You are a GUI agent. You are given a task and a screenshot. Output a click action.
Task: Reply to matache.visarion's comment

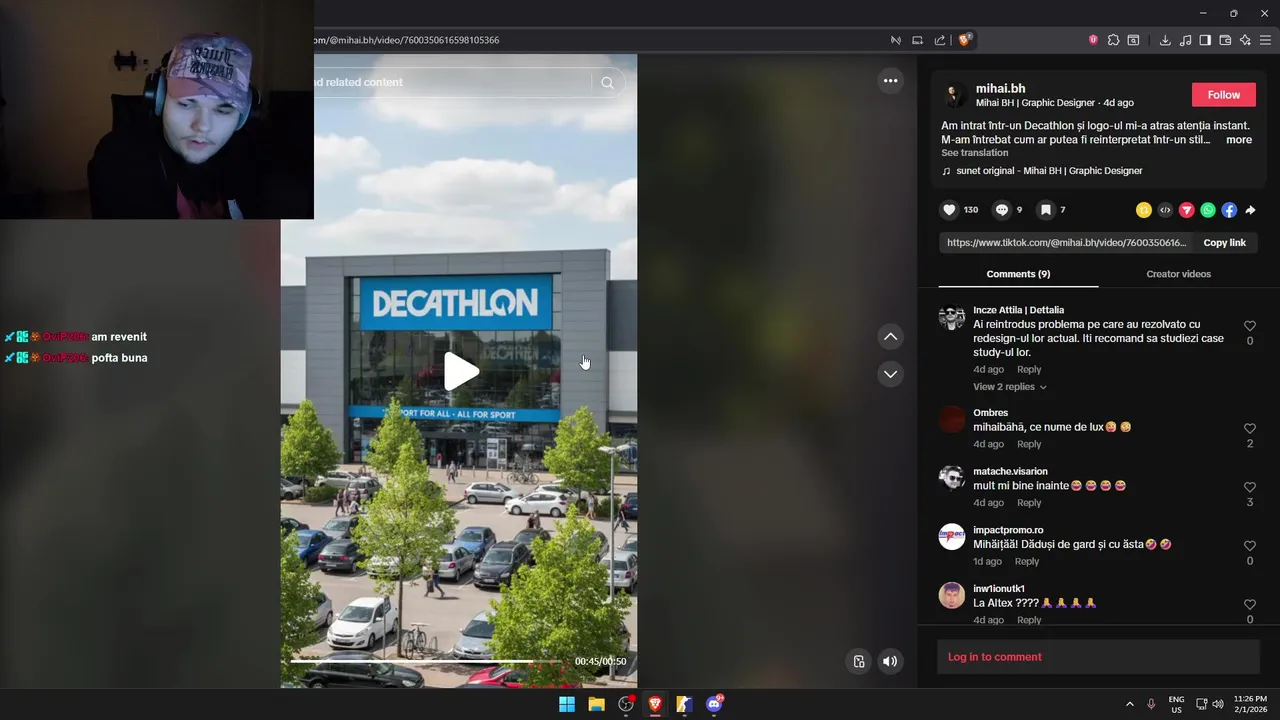tap(1029, 503)
